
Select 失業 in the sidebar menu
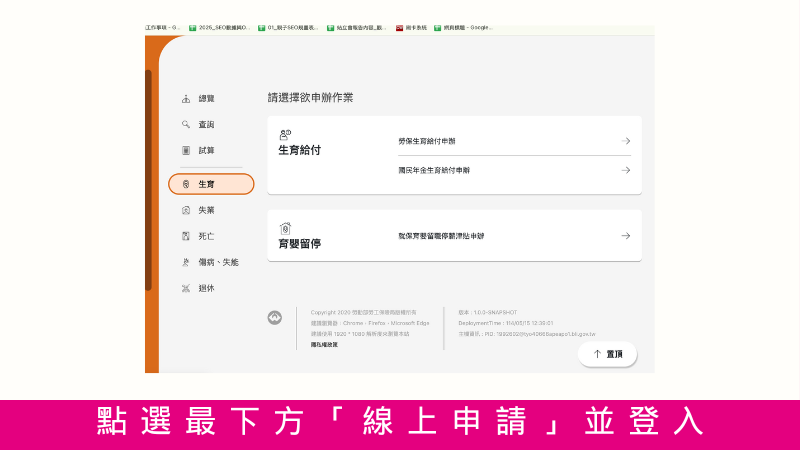click(x=206, y=210)
